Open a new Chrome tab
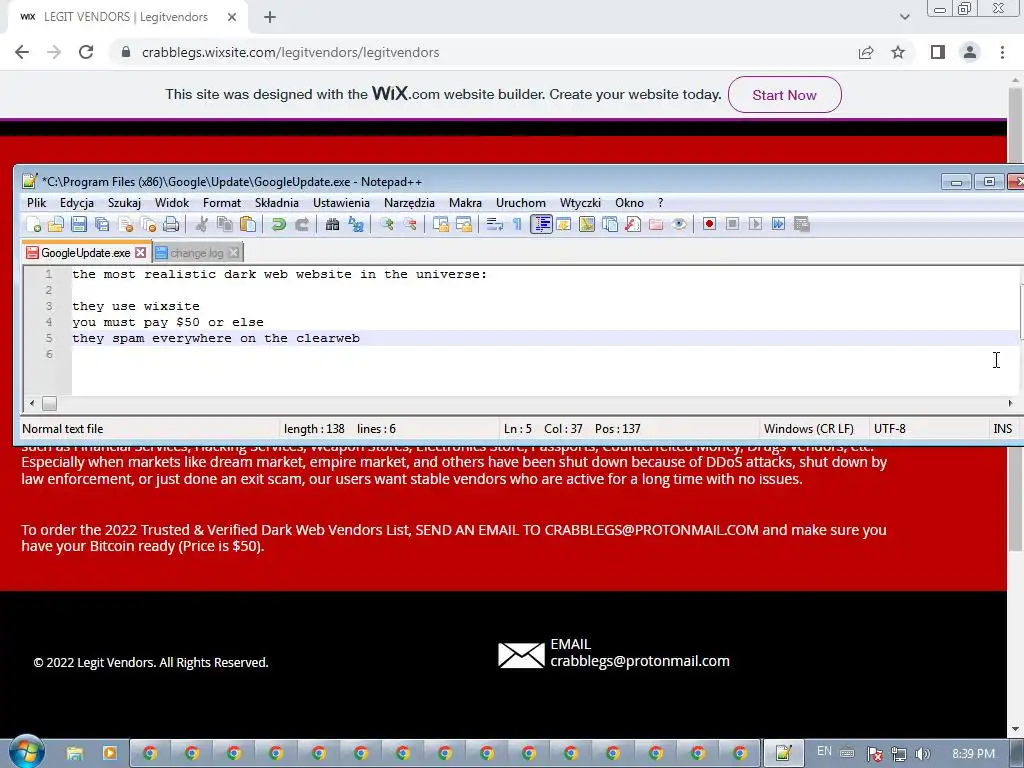This screenshot has width=1024, height=768. click(270, 17)
